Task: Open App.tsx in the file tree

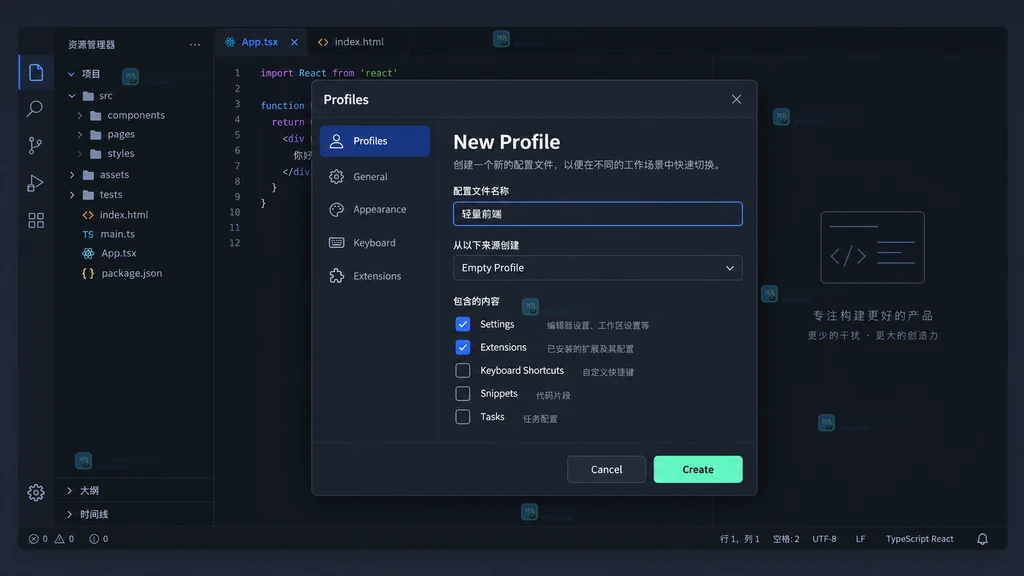Action: coord(118,253)
